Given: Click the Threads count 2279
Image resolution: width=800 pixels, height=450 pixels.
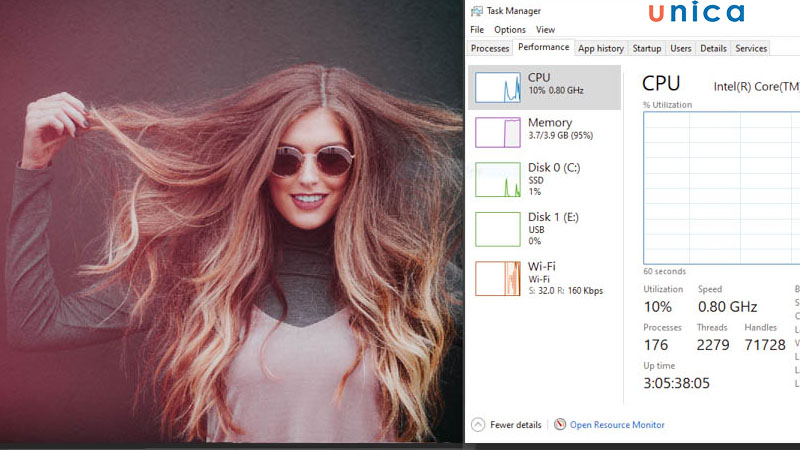Looking at the screenshot, I should [x=713, y=345].
